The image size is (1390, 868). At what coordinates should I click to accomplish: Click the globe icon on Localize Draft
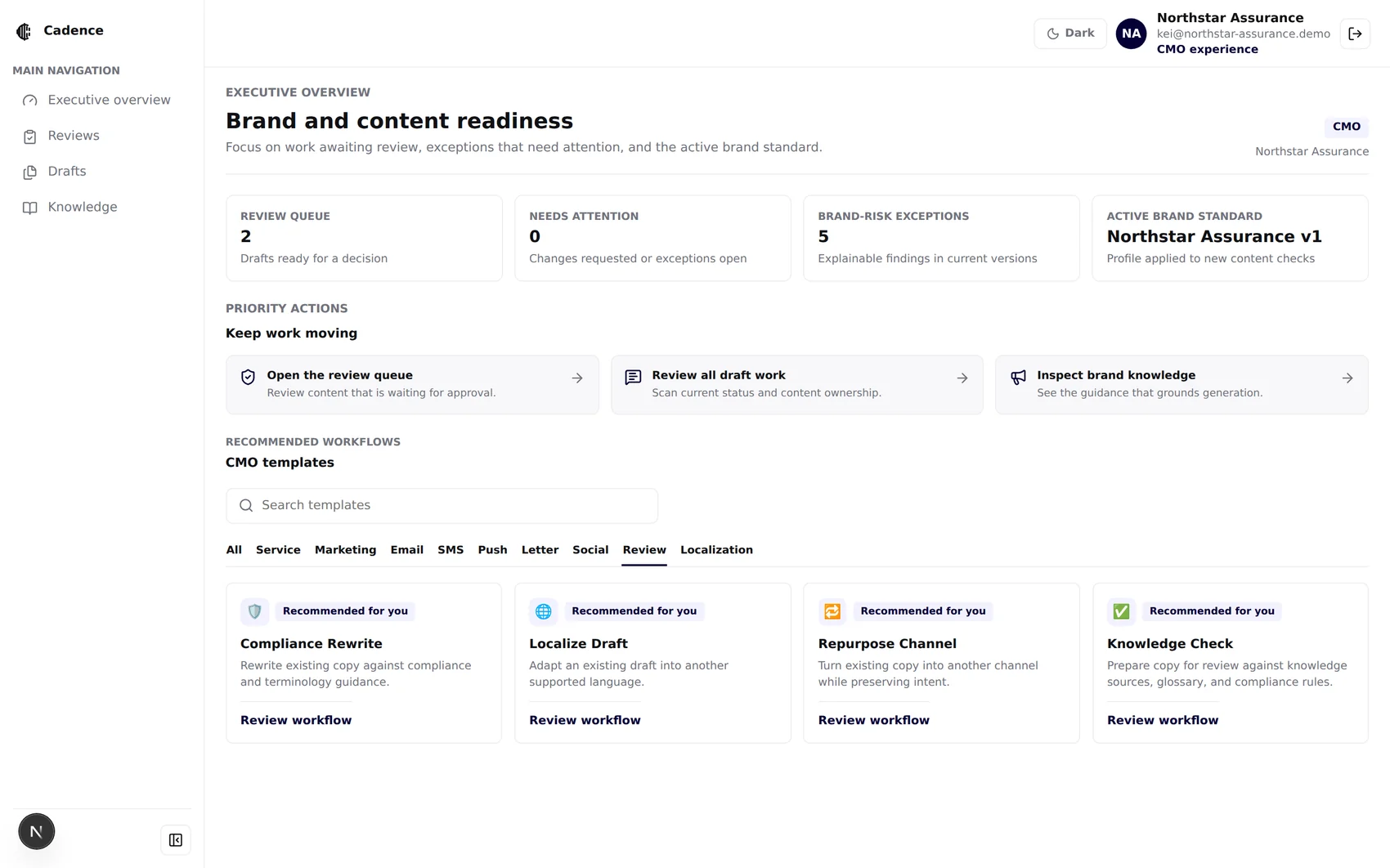(543, 611)
